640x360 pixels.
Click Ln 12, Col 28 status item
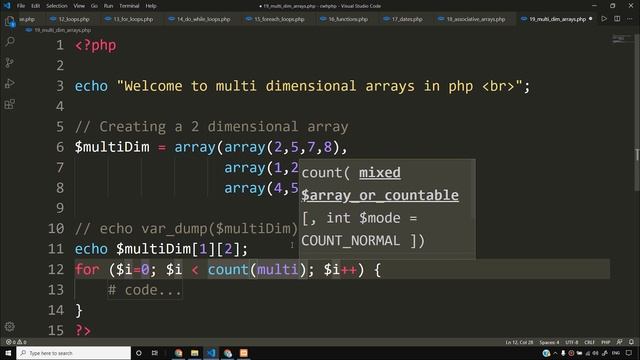(519, 342)
